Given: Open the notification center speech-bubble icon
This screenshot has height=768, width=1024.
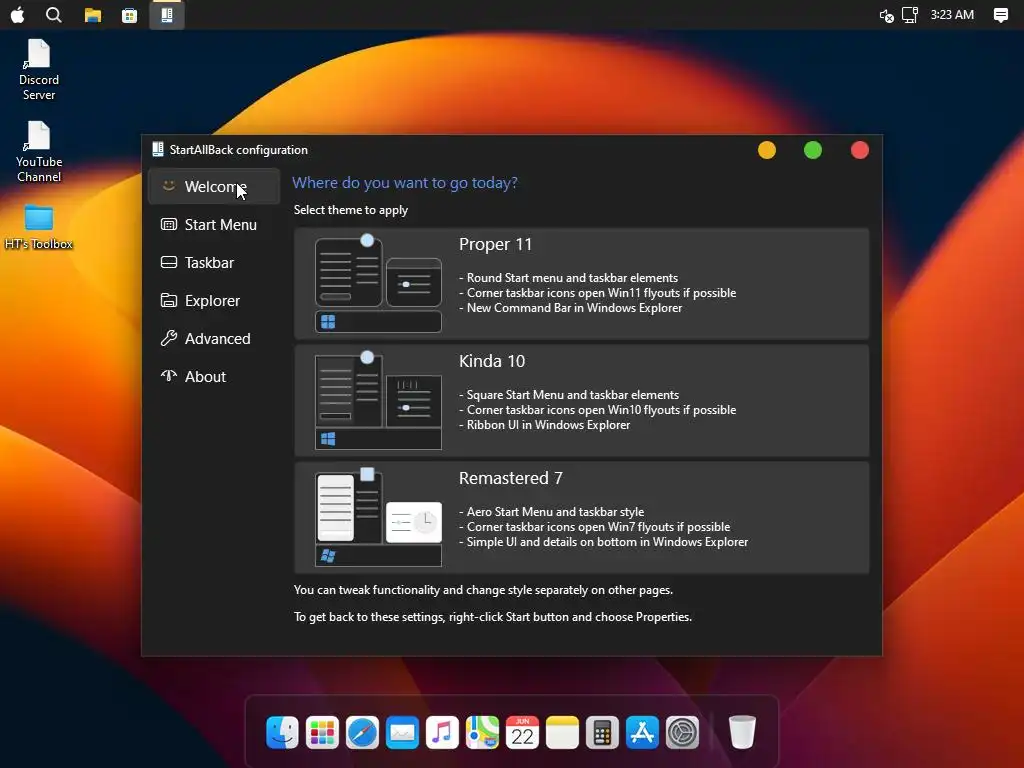Looking at the screenshot, I should pos(1000,15).
